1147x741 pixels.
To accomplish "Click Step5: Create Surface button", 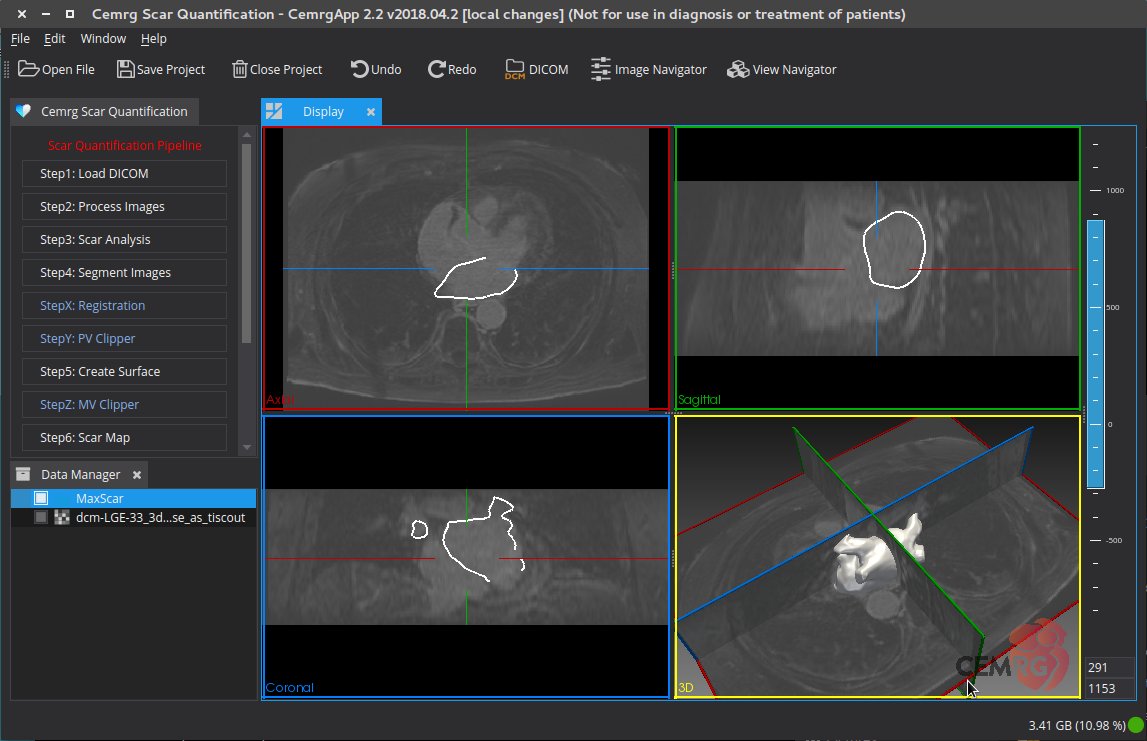I will pyautogui.click(x=124, y=371).
